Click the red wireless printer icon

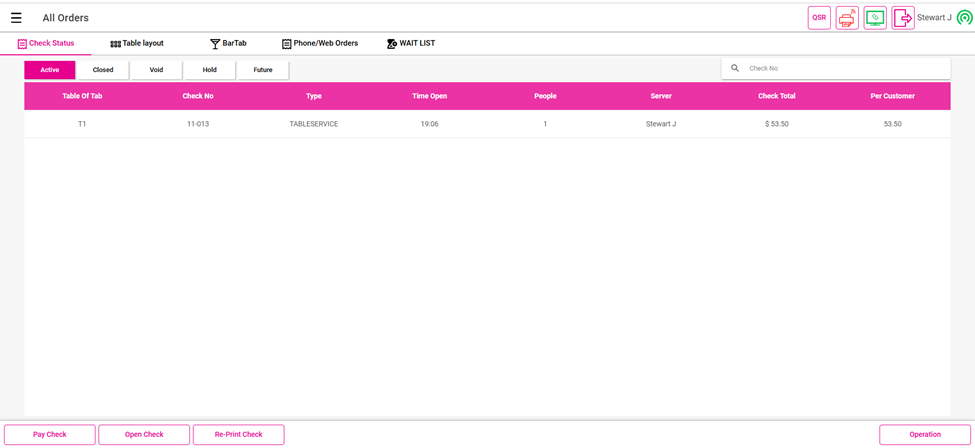click(847, 18)
